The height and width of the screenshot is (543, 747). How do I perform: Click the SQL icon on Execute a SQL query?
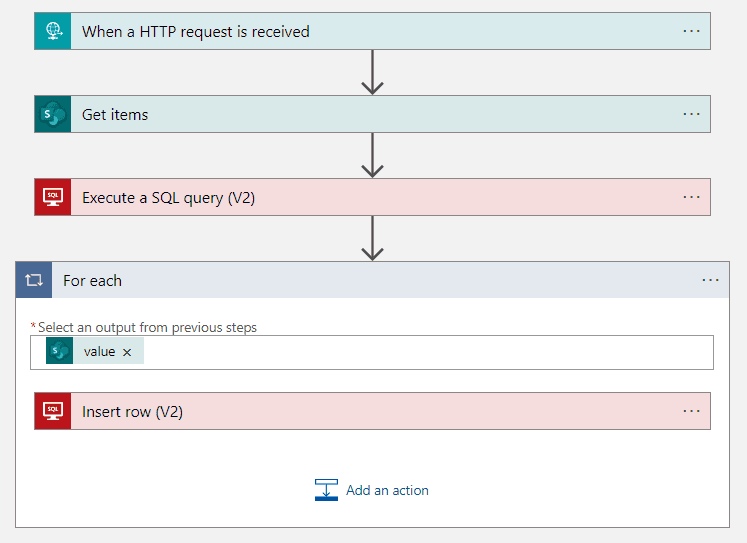coord(52,197)
